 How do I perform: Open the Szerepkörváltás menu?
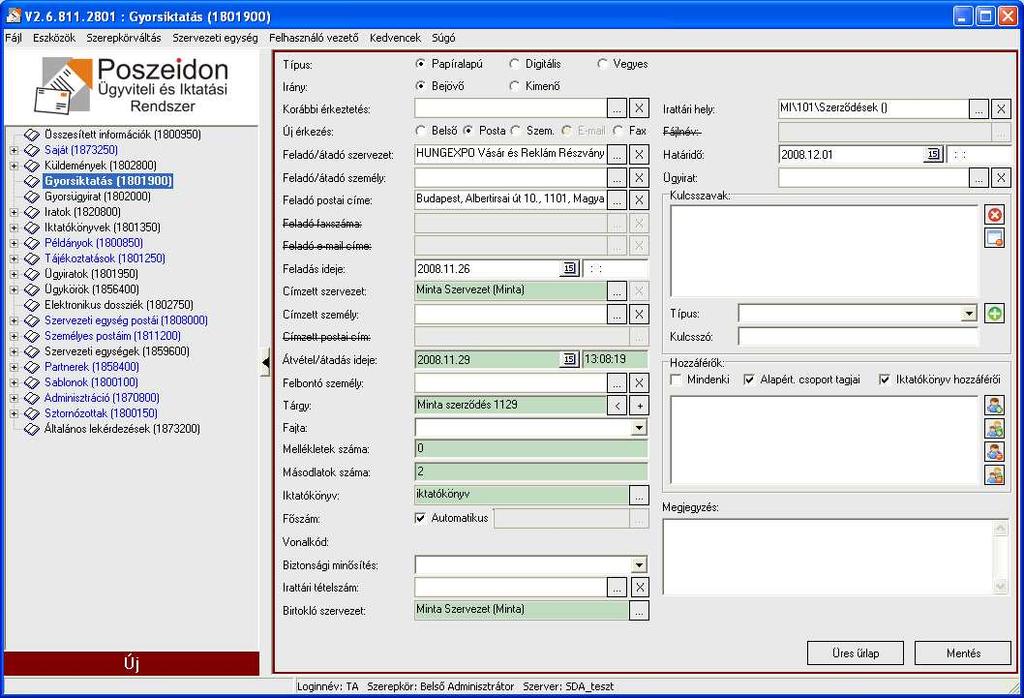[123, 38]
